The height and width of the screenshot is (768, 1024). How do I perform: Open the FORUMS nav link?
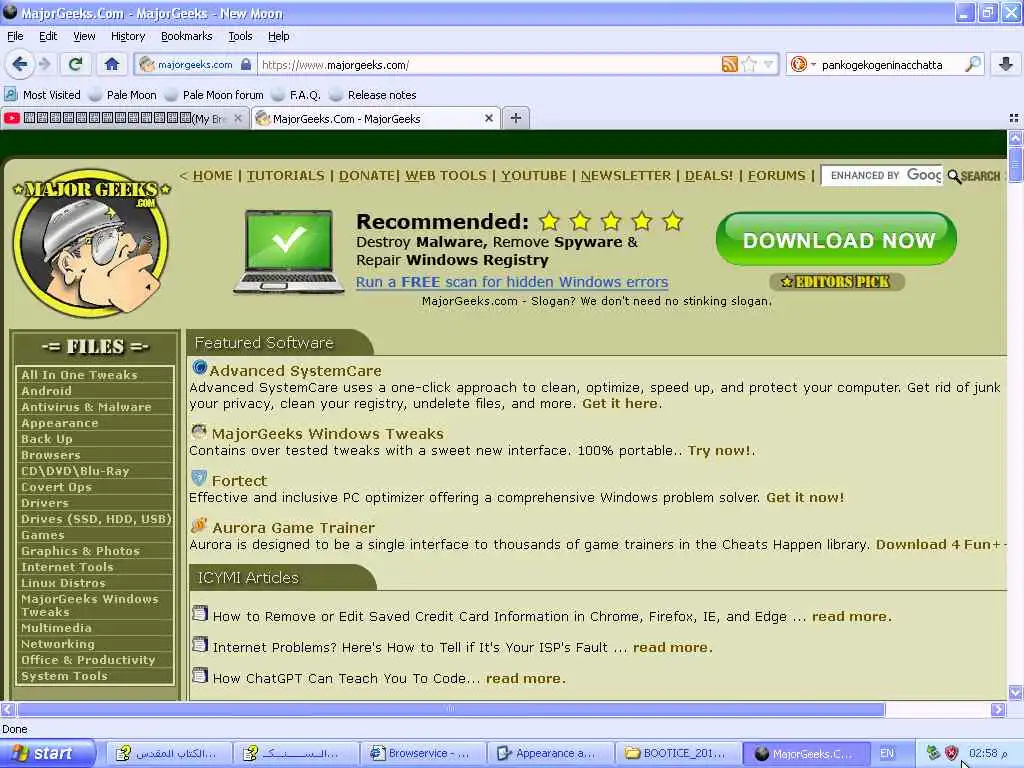point(776,176)
